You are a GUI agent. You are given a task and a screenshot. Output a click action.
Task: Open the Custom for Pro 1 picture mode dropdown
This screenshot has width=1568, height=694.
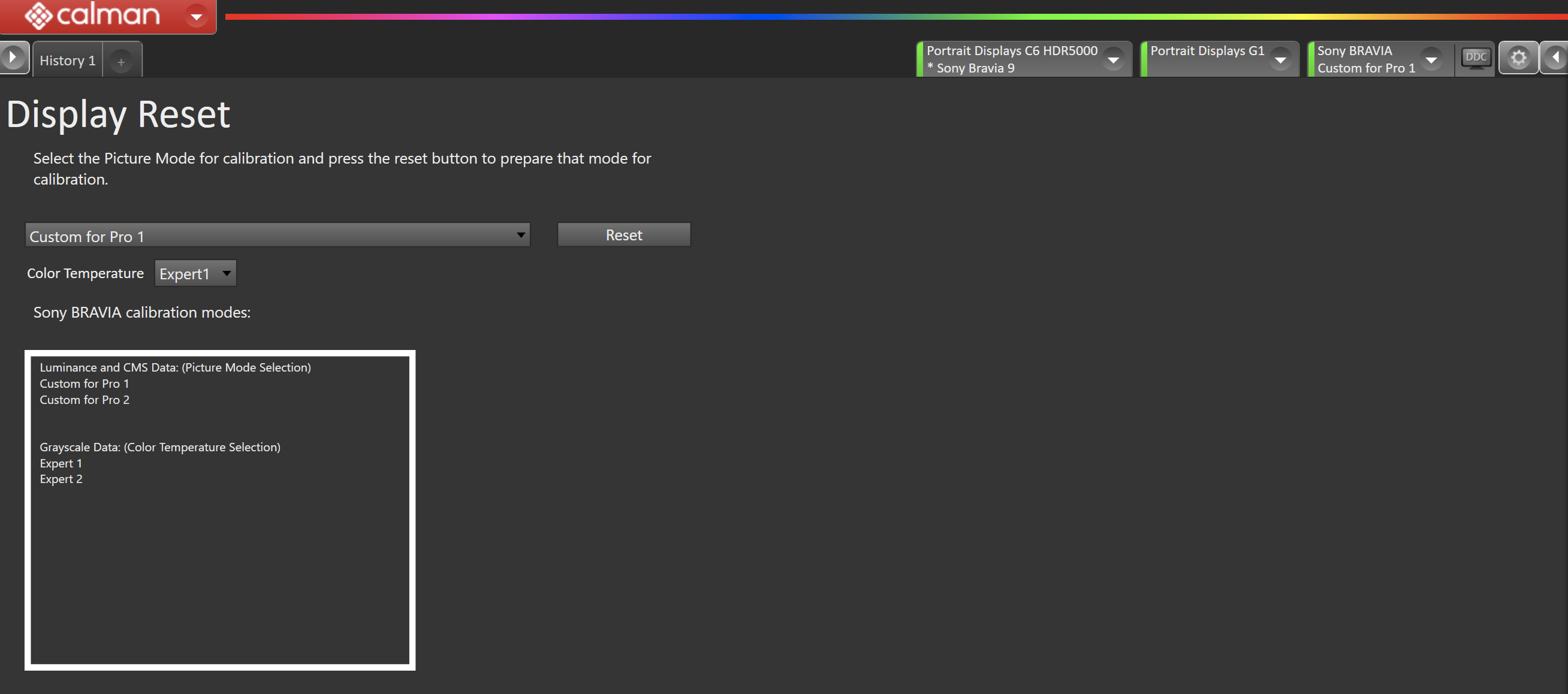(x=278, y=235)
